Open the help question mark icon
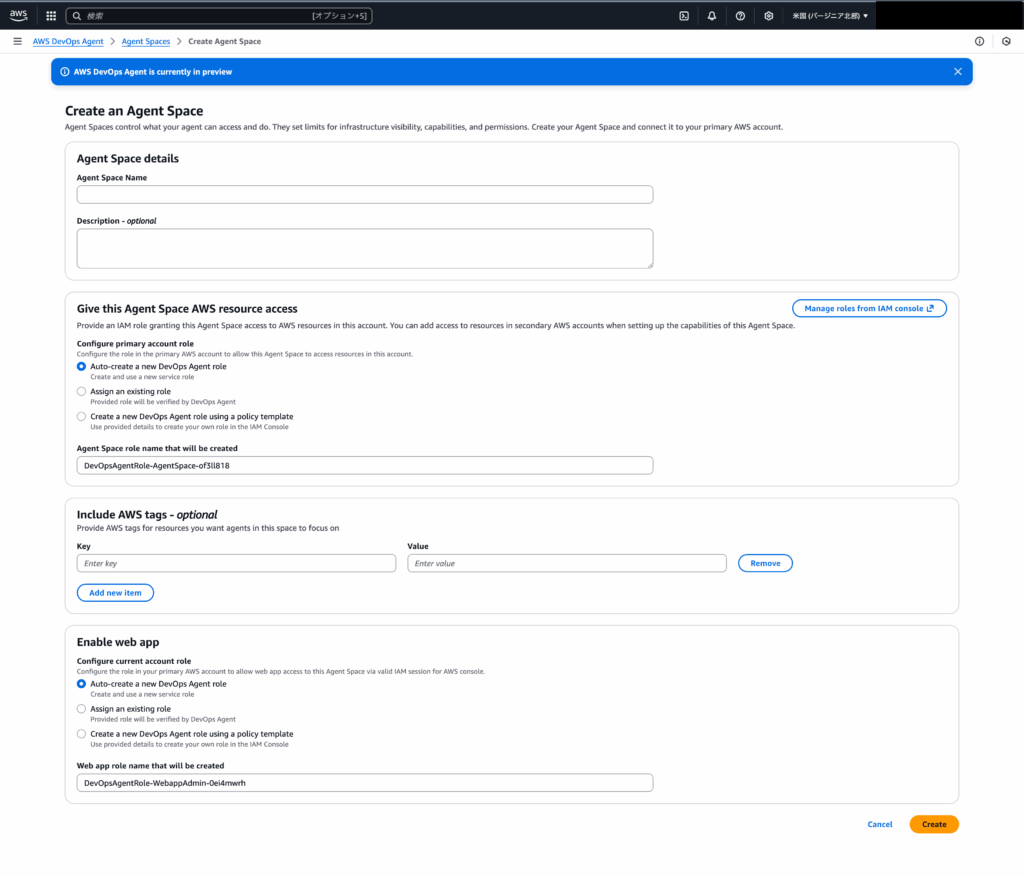 tap(740, 16)
